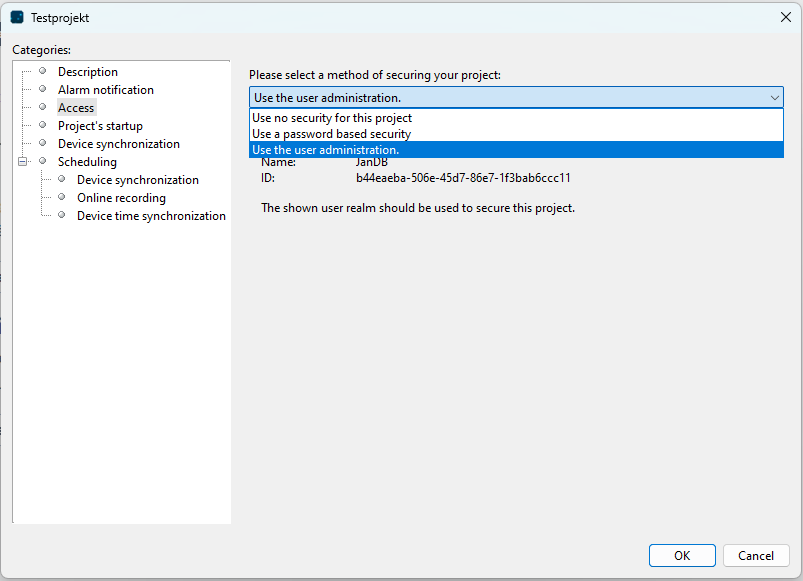Select the Scheduling category label
This screenshot has width=803, height=581.
pyautogui.click(x=87, y=162)
